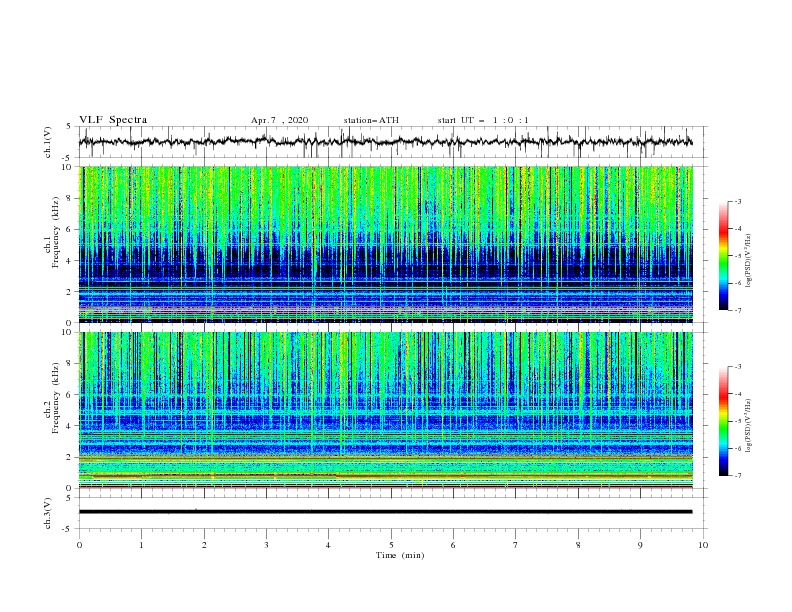792x612 pixels.
Task: Click the "ch.3(V)" axis label
Action: click(x=48, y=513)
